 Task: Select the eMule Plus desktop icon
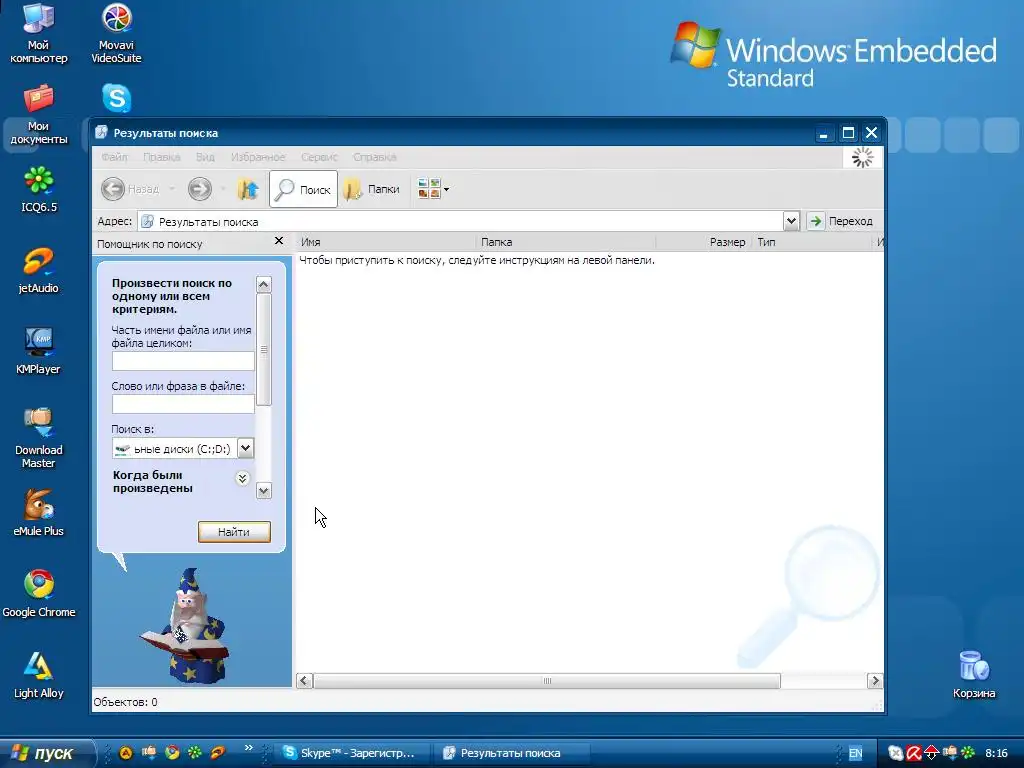click(39, 513)
